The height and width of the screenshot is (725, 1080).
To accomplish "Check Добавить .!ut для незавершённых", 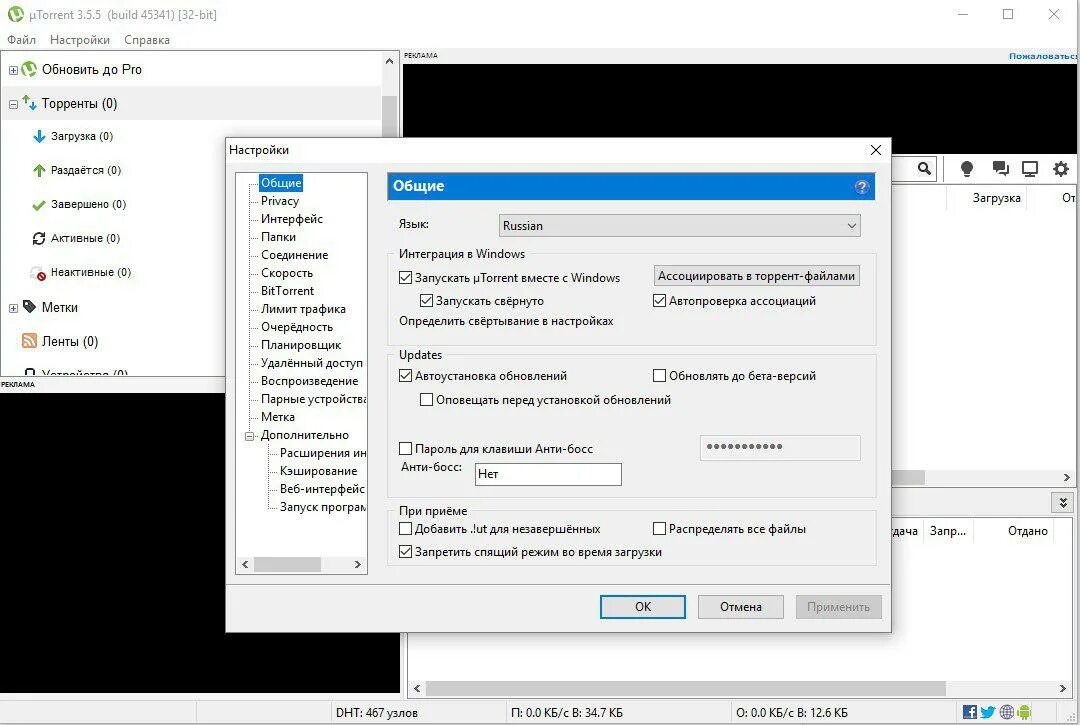I will tap(406, 529).
